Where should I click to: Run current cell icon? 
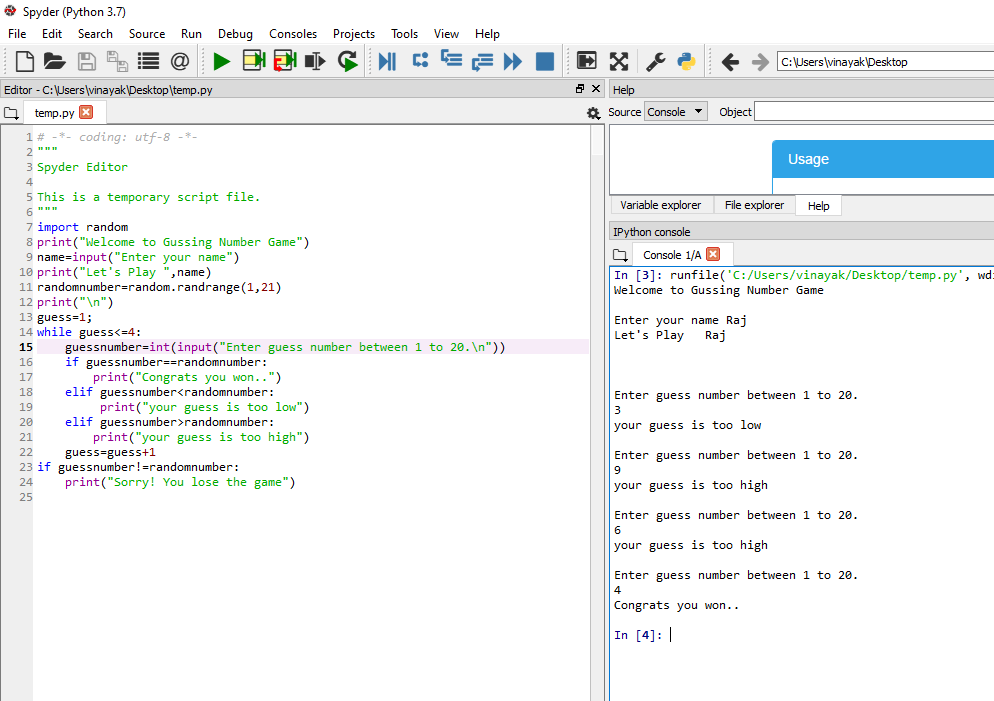(x=254, y=61)
